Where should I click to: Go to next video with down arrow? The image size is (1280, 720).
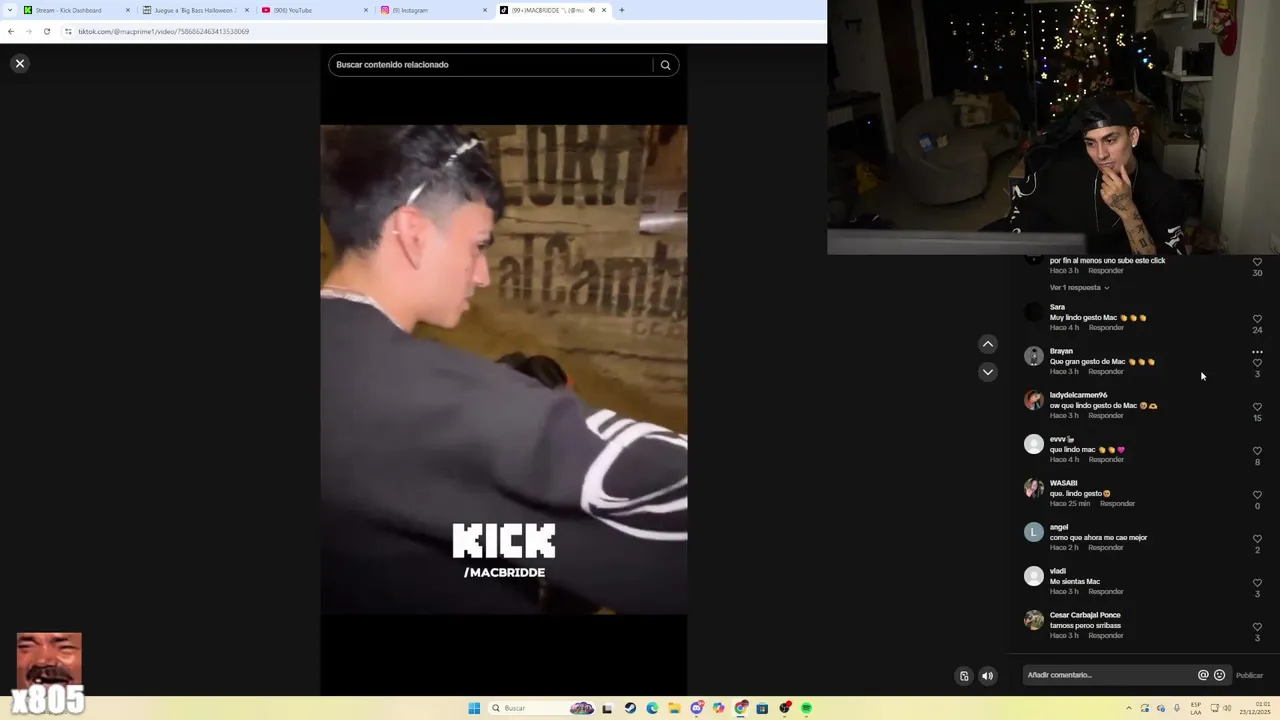pyautogui.click(x=987, y=372)
